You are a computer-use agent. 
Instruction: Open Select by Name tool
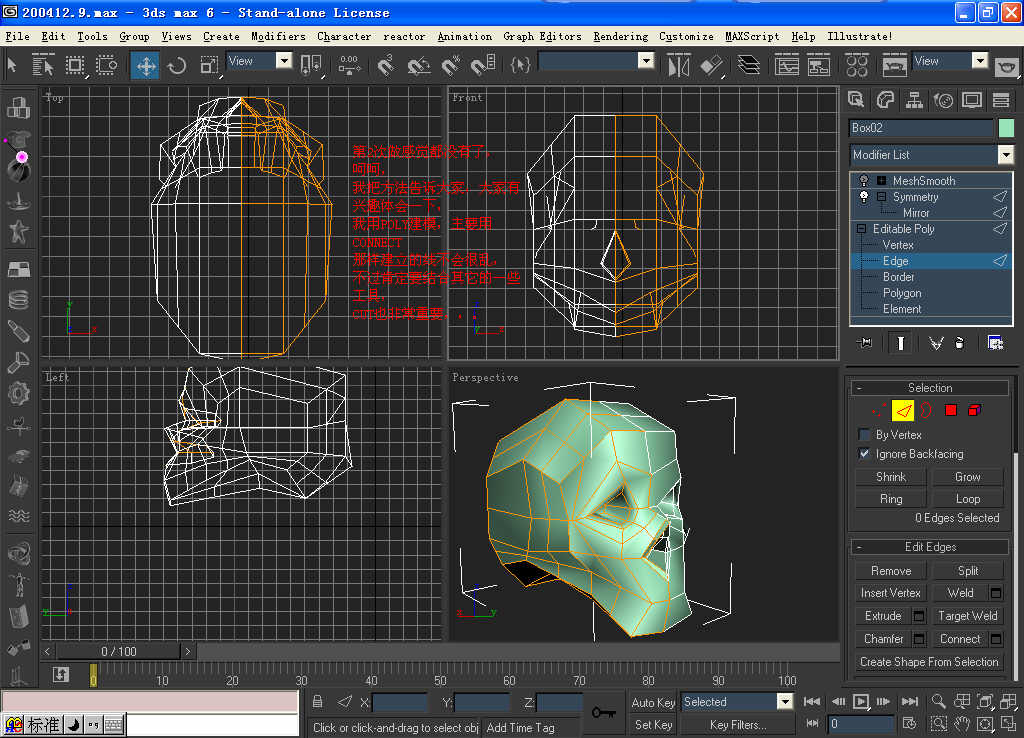[x=43, y=66]
